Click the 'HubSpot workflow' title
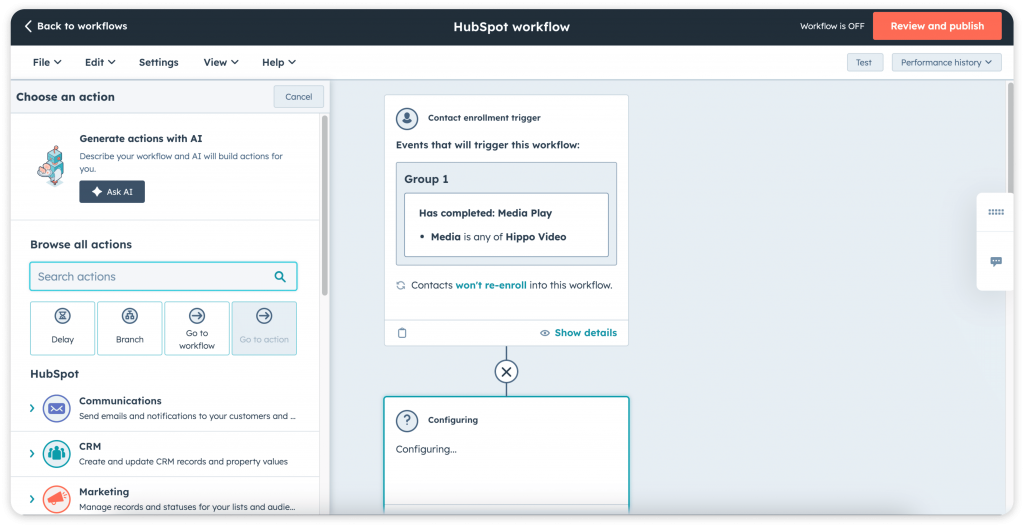This screenshot has width=1024, height=527. pyautogui.click(x=511, y=27)
